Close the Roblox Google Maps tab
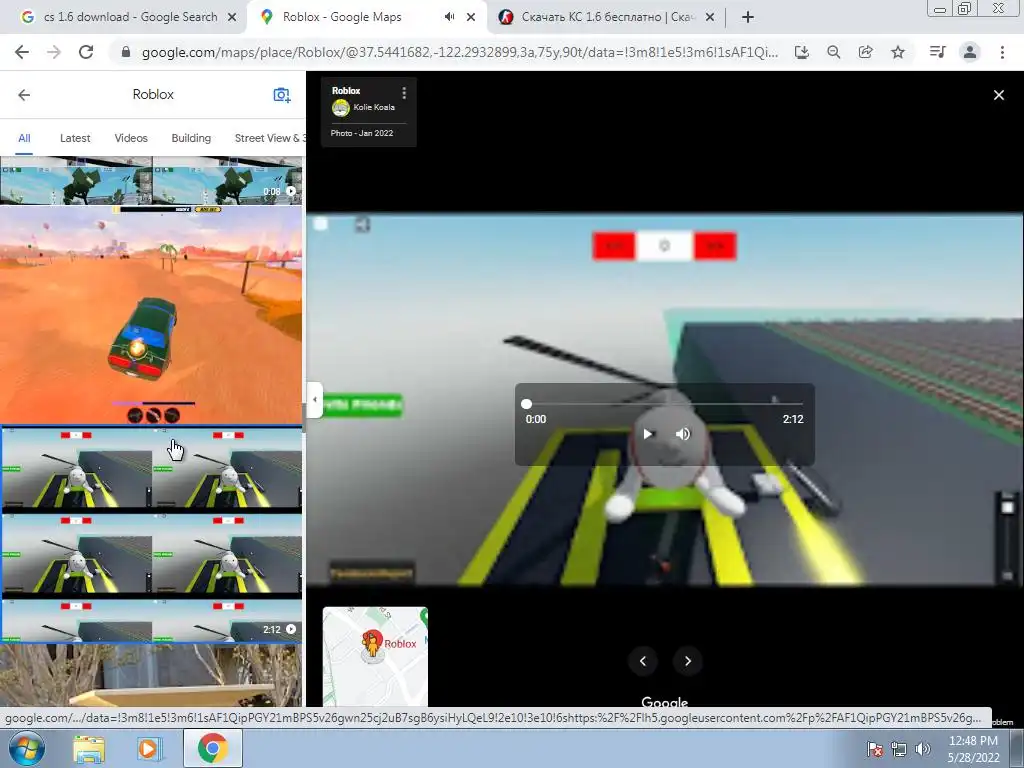1024x768 pixels. click(x=471, y=18)
